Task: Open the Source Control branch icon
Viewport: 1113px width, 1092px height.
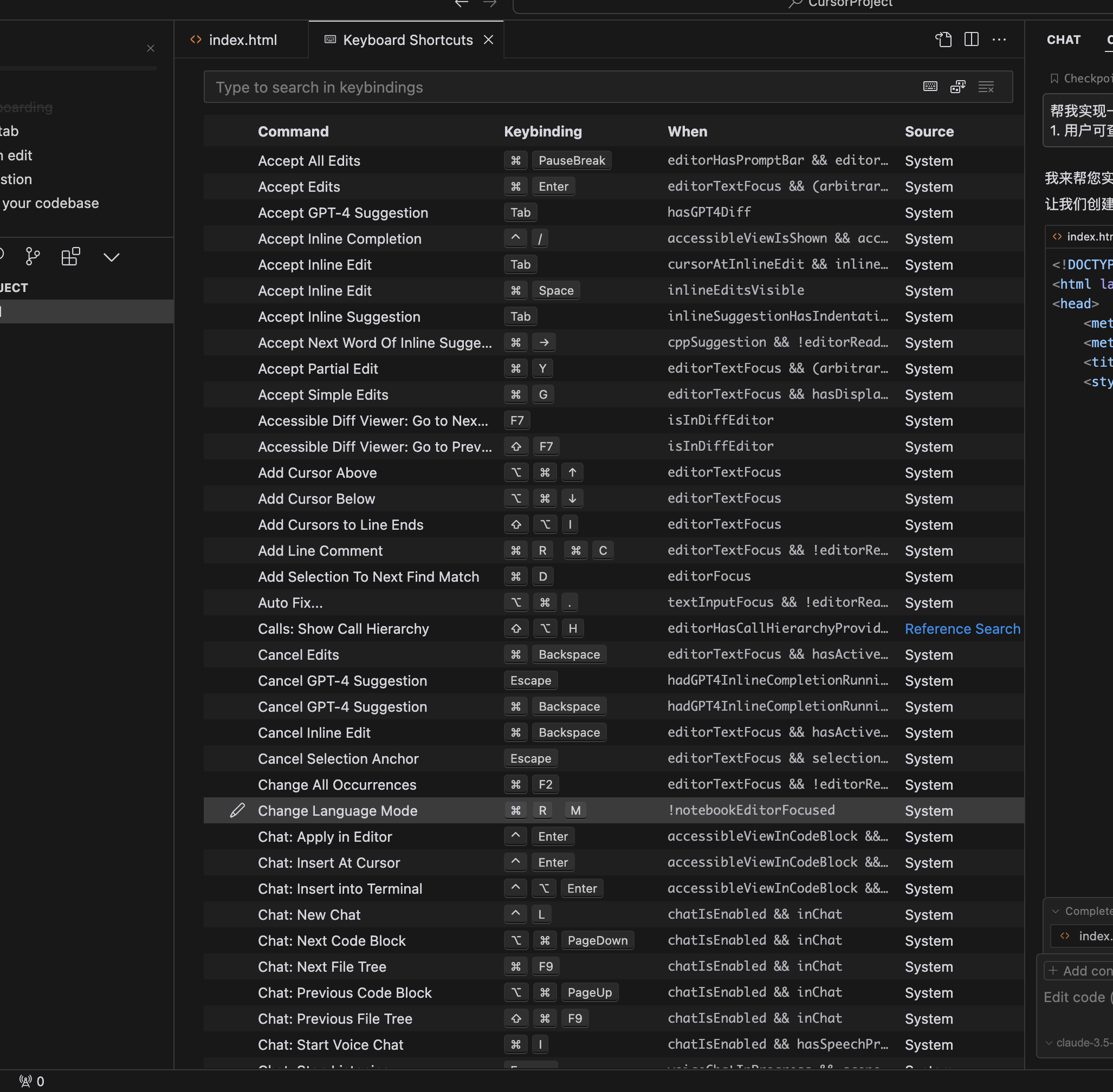Action: (x=33, y=256)
